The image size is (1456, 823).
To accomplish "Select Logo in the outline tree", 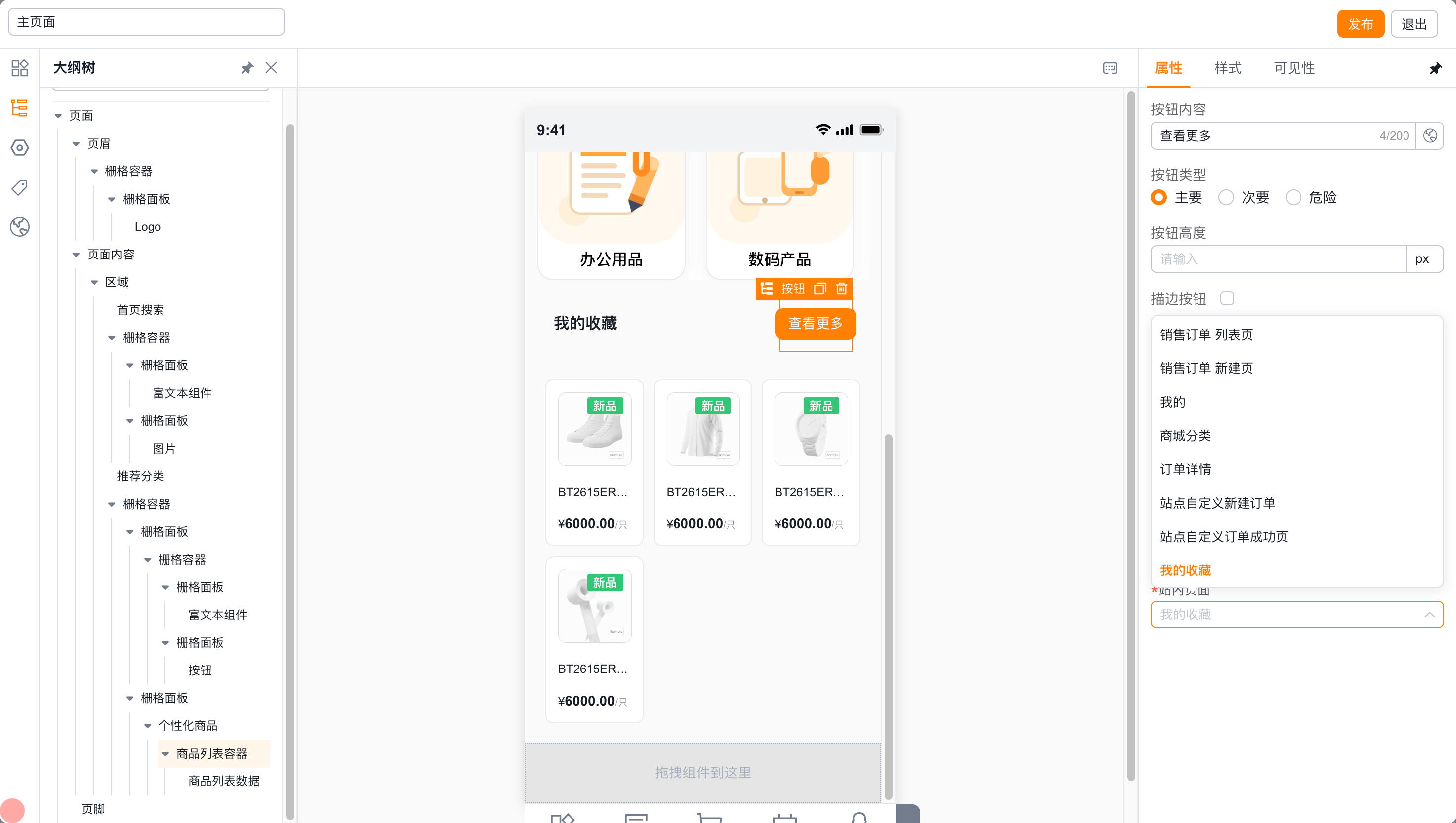I will (148, 227).
